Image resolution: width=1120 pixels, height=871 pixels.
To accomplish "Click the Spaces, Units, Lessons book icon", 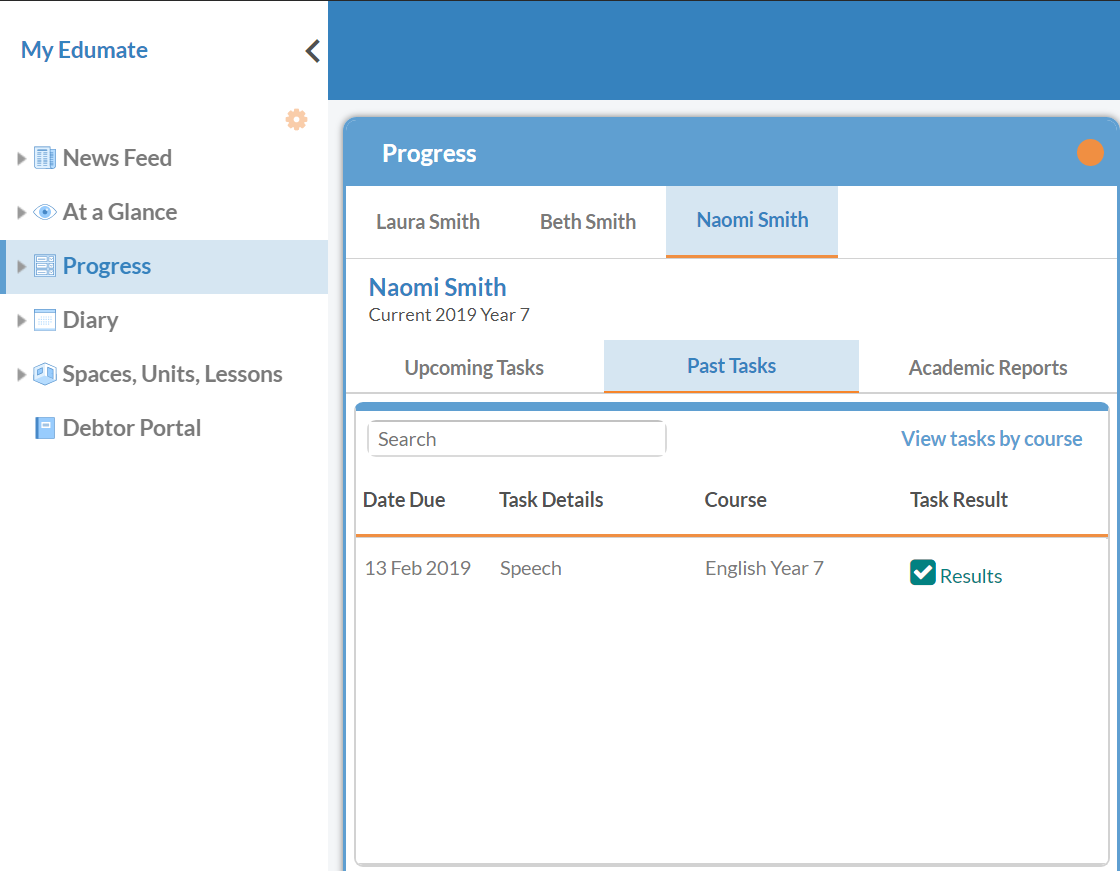I will click(x=45, y=374).
